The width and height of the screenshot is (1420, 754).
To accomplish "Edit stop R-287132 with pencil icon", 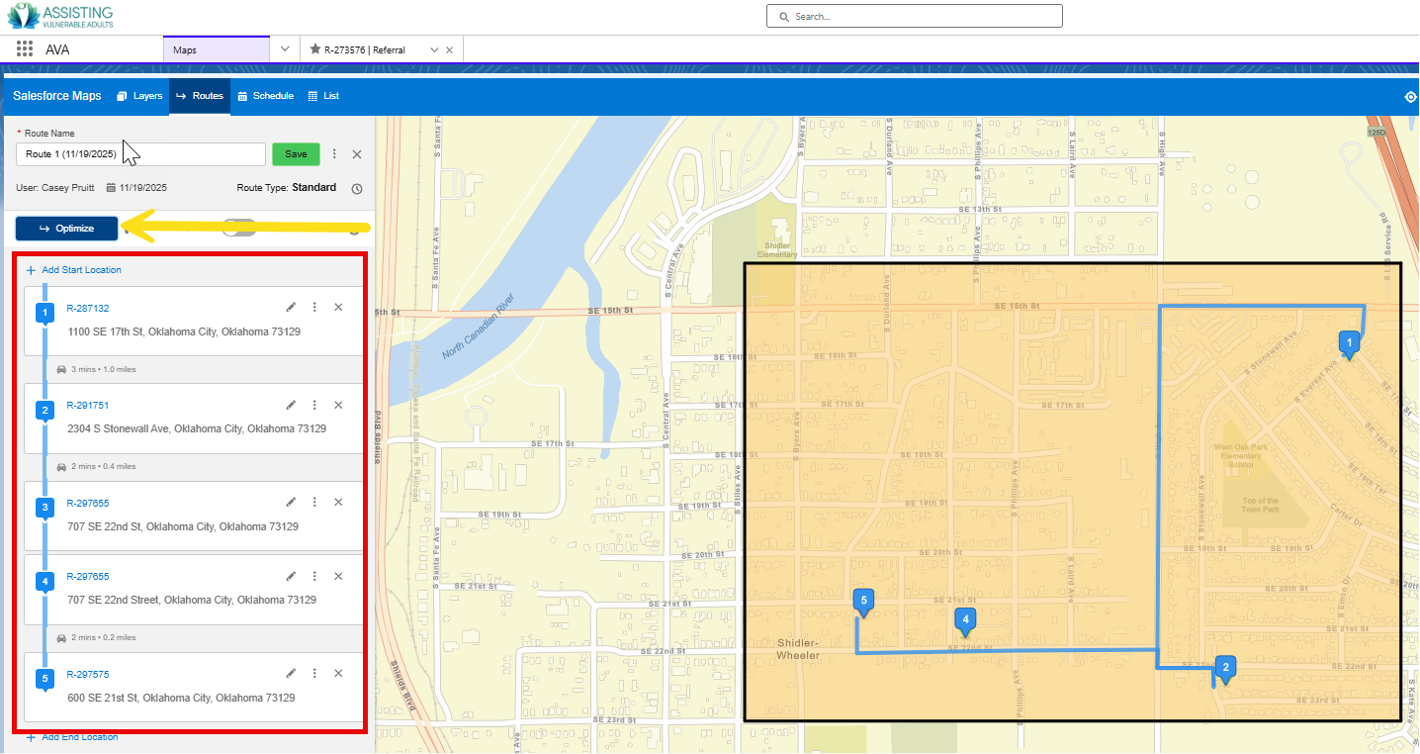I will tap(291, 307).
